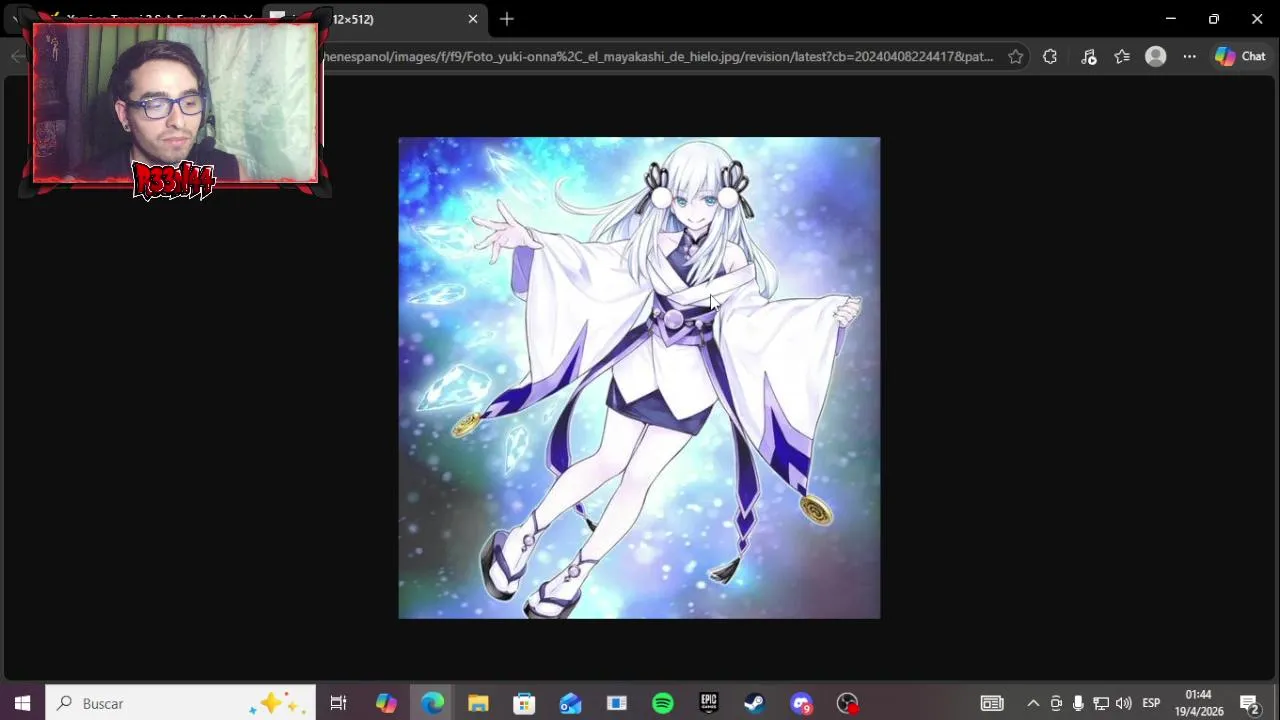Open the user profile avatar in Edge
This screenshot has width=1280, height=720.
[x=1156, y=57]
